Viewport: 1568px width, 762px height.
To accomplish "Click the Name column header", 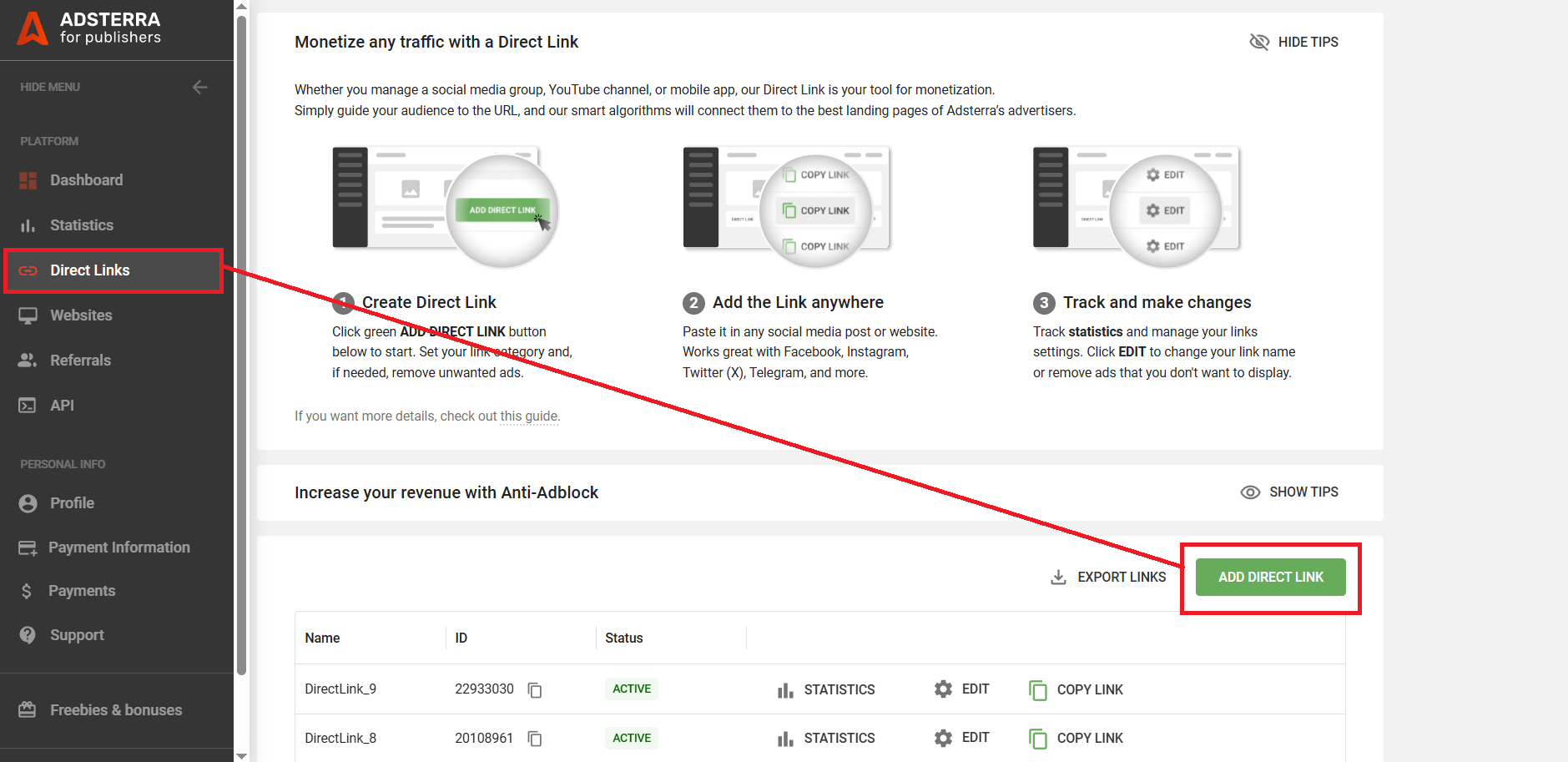I will [x=322, y=638].
